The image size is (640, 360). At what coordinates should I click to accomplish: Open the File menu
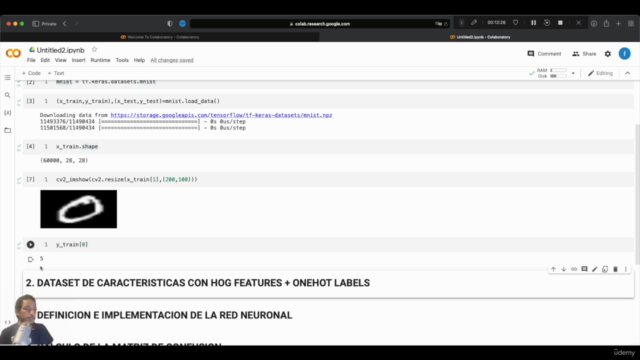pos(31,60)
